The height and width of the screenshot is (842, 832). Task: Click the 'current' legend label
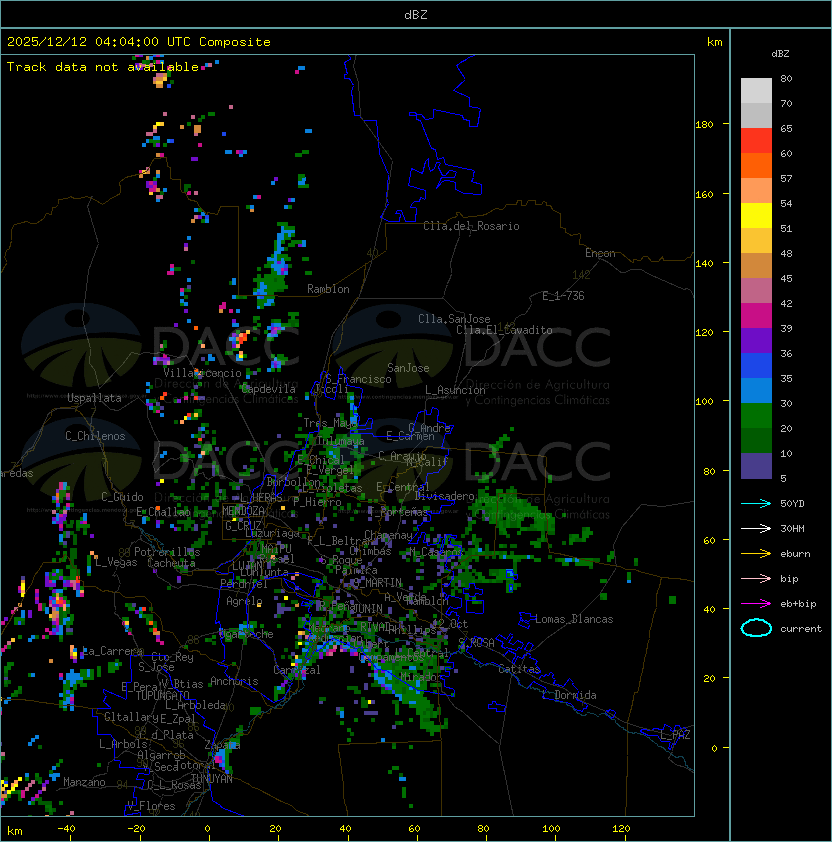801,629
